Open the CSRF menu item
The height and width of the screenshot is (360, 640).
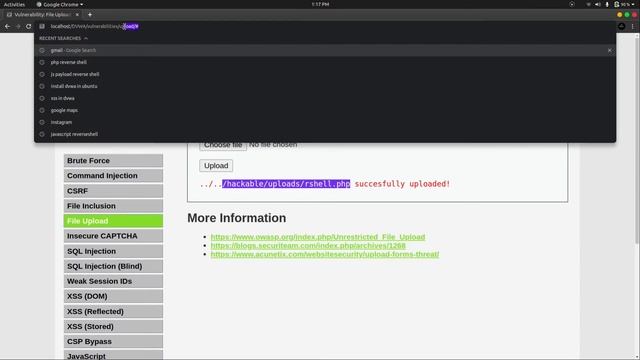pos(113,191)
